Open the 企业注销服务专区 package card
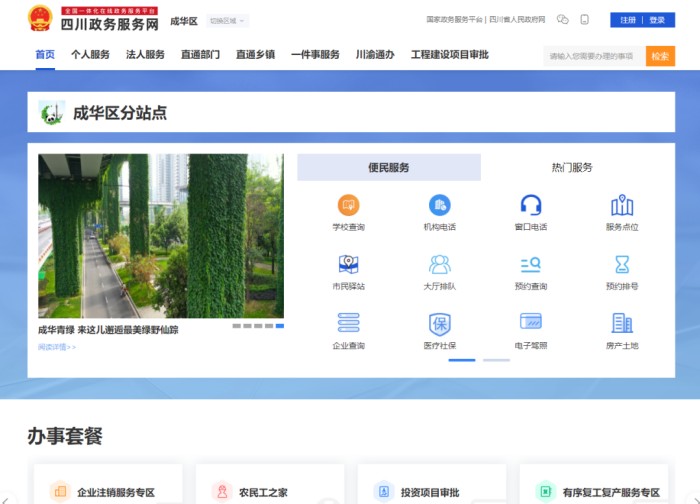 [108, 491]
